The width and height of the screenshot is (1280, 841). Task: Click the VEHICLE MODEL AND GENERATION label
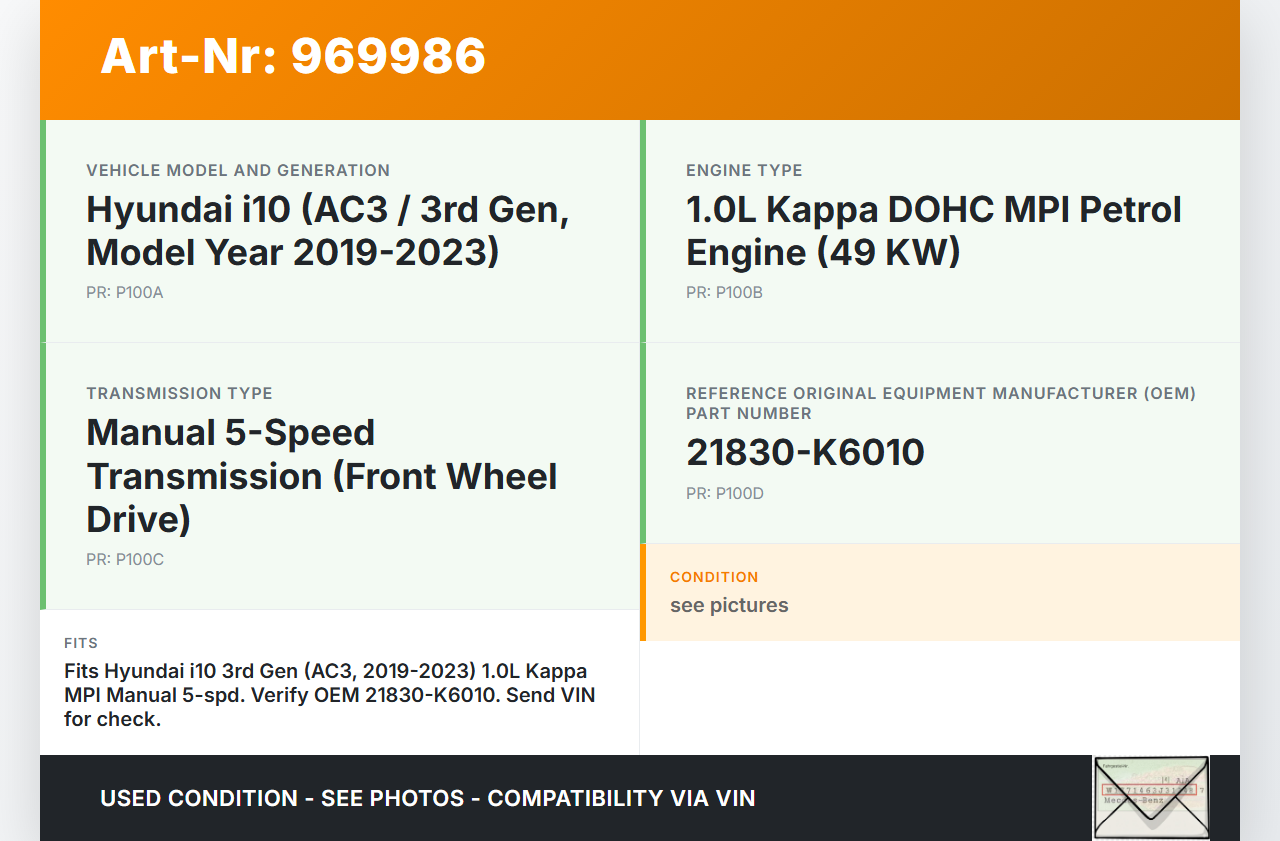pyautogui.click(x=238, y=171)
